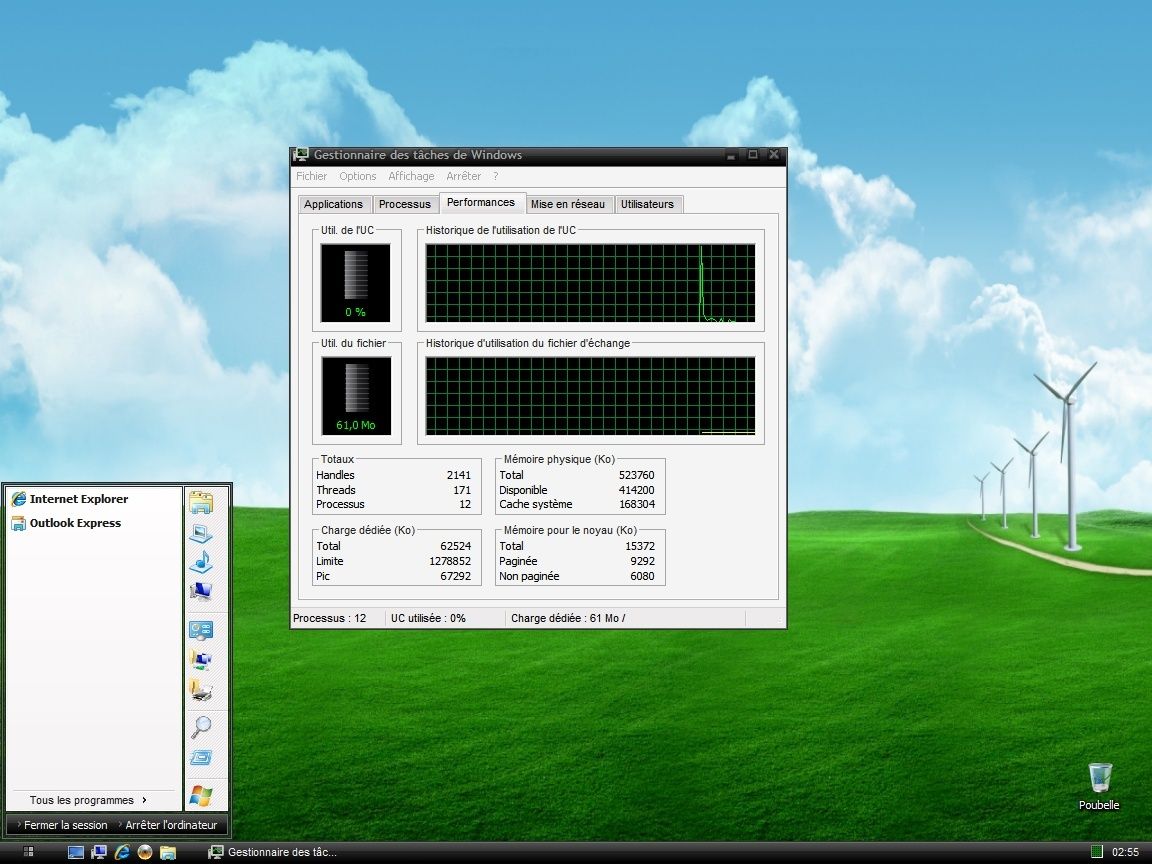The height and width of the screenshot is (864, 1152).
Task: Open the Options menu
Action: [358, 176]
